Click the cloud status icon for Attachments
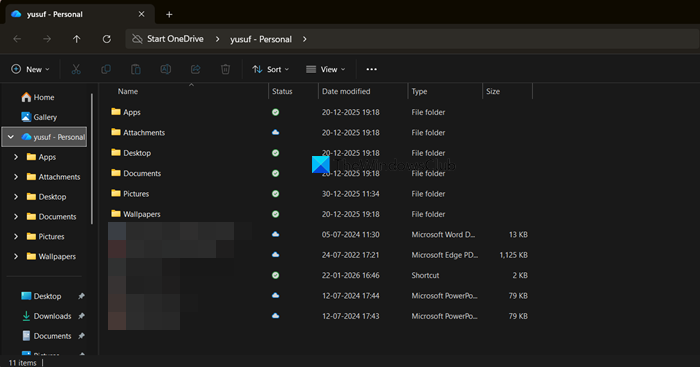 pos(275,133)
